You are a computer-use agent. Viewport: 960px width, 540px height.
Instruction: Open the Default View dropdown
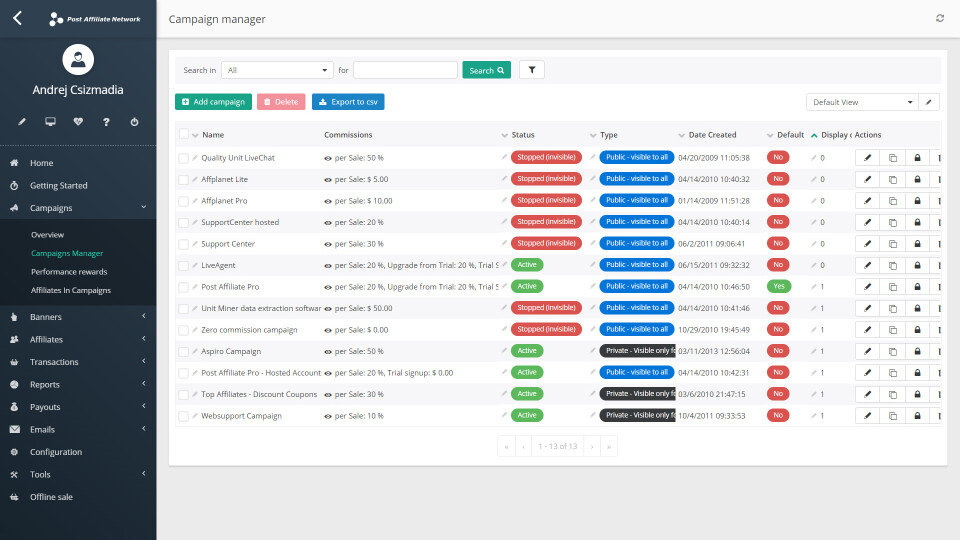[862, 102]
